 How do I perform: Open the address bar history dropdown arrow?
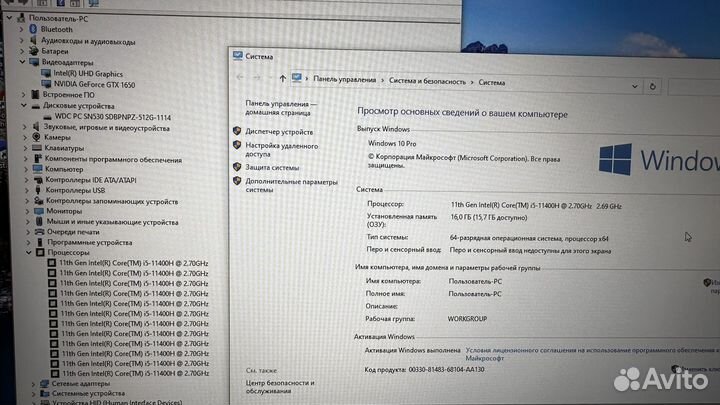point(635,86)
